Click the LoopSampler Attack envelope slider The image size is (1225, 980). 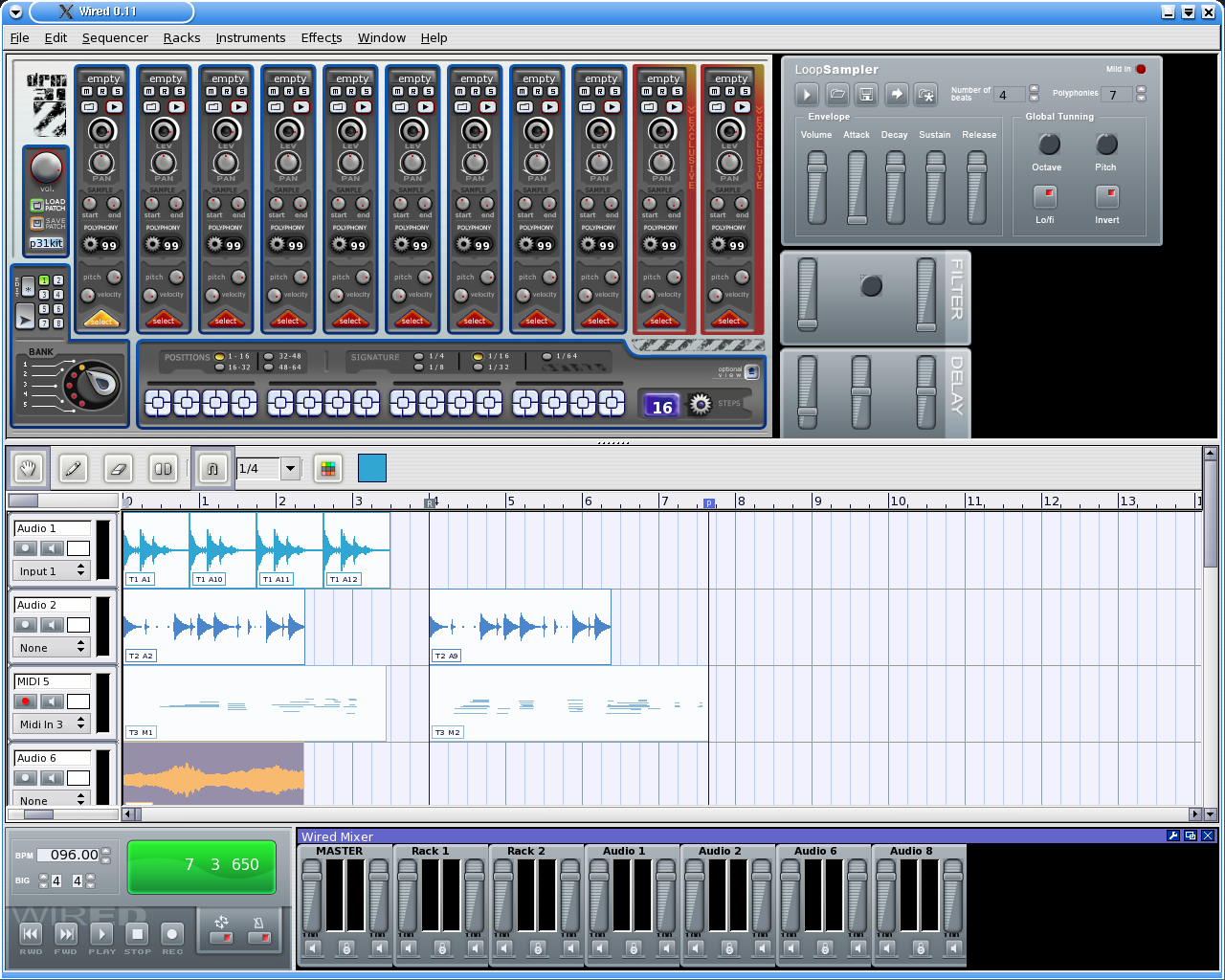(x=857, y=188)
